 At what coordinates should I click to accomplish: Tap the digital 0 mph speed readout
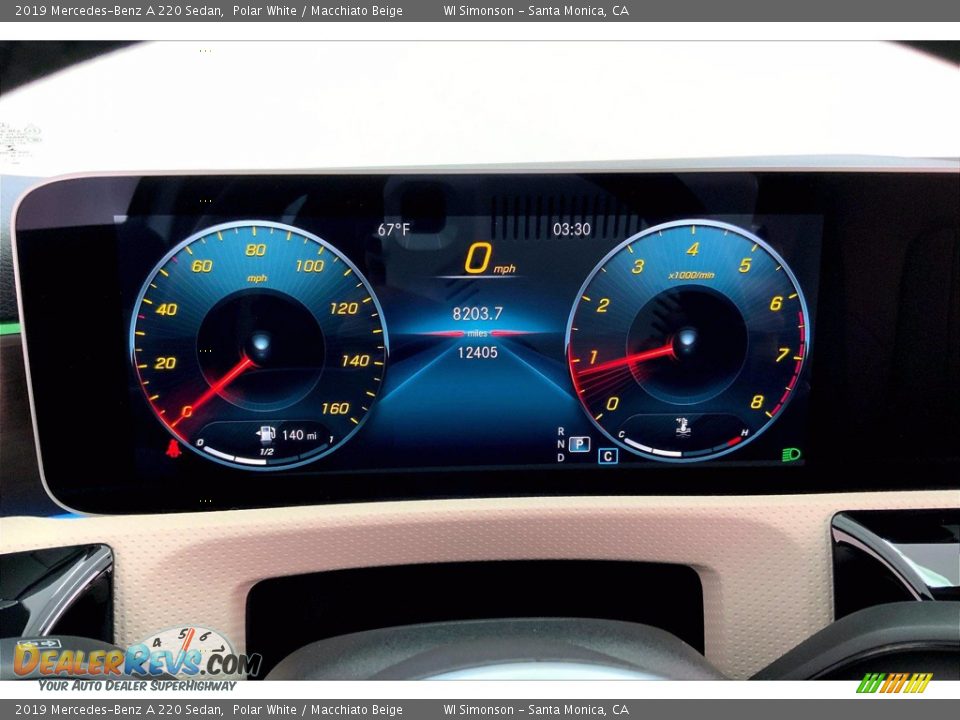tap(490, 258)
